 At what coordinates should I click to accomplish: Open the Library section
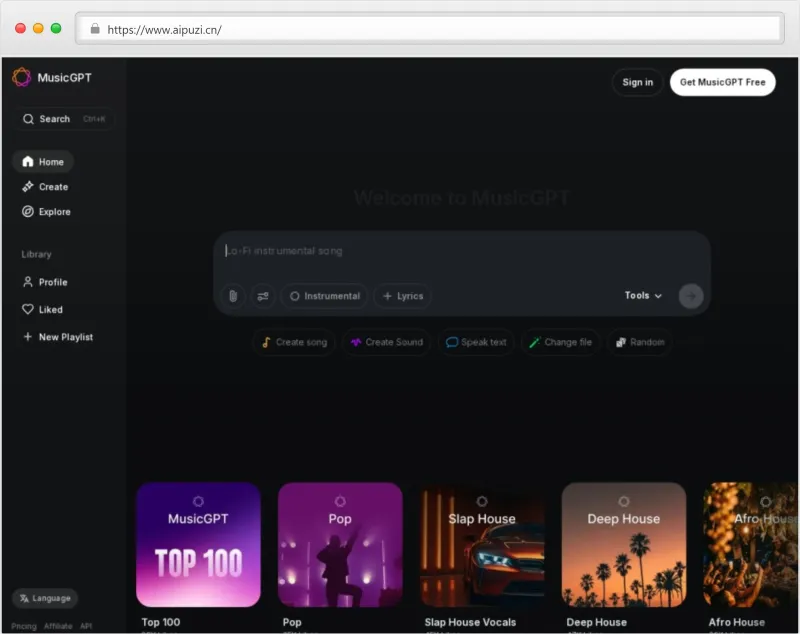[35, 254]
